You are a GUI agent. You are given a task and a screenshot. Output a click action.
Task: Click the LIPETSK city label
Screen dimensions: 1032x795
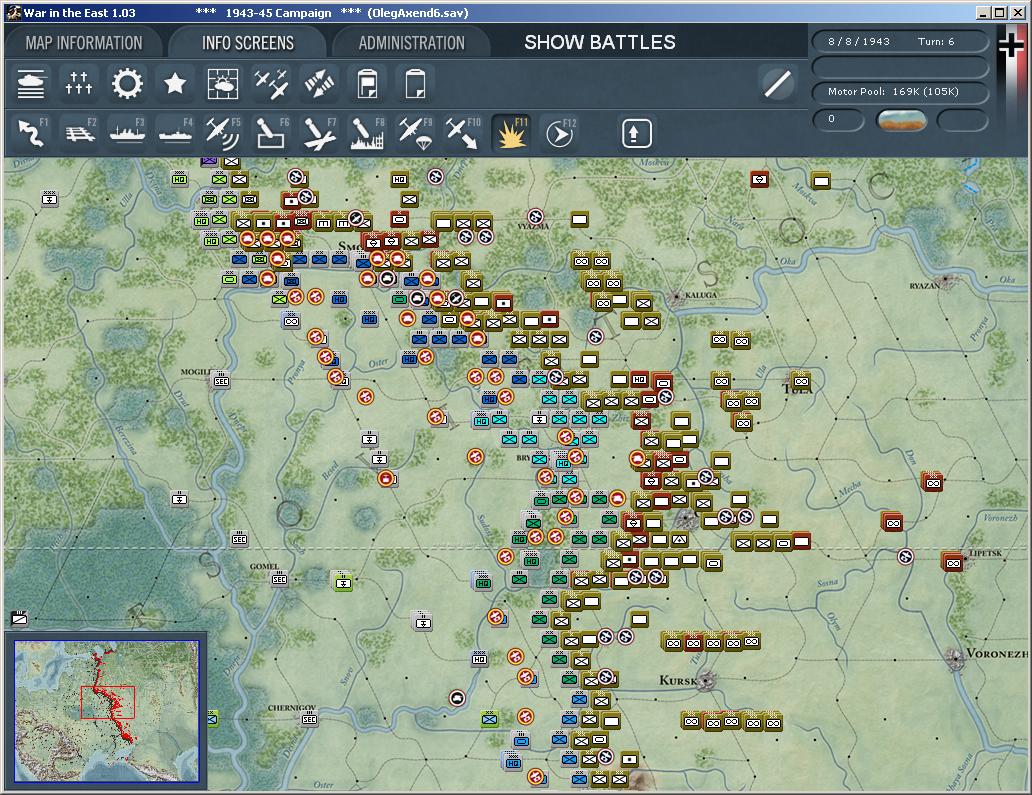pos(985,553)
